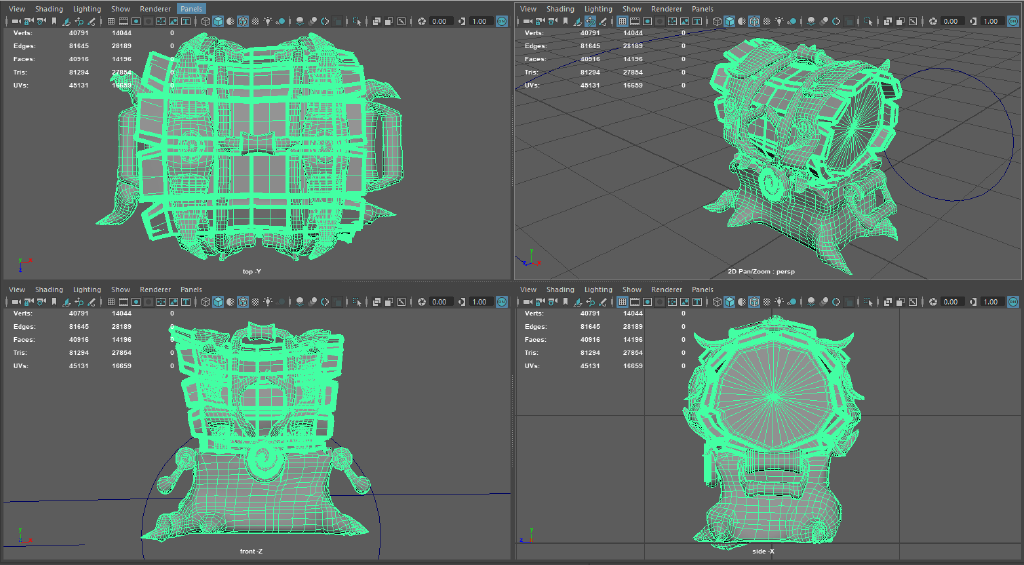Click '2D Pan/Zoom : persp' camera label
The image size is (1024, 565).
point(761,271)
